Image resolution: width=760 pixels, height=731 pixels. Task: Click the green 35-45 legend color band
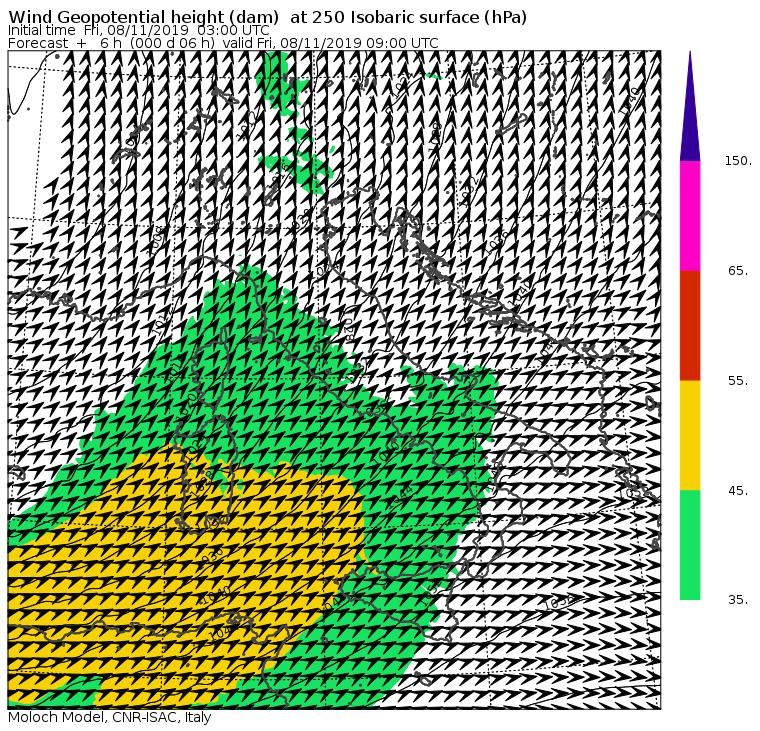tap(690, 545)
